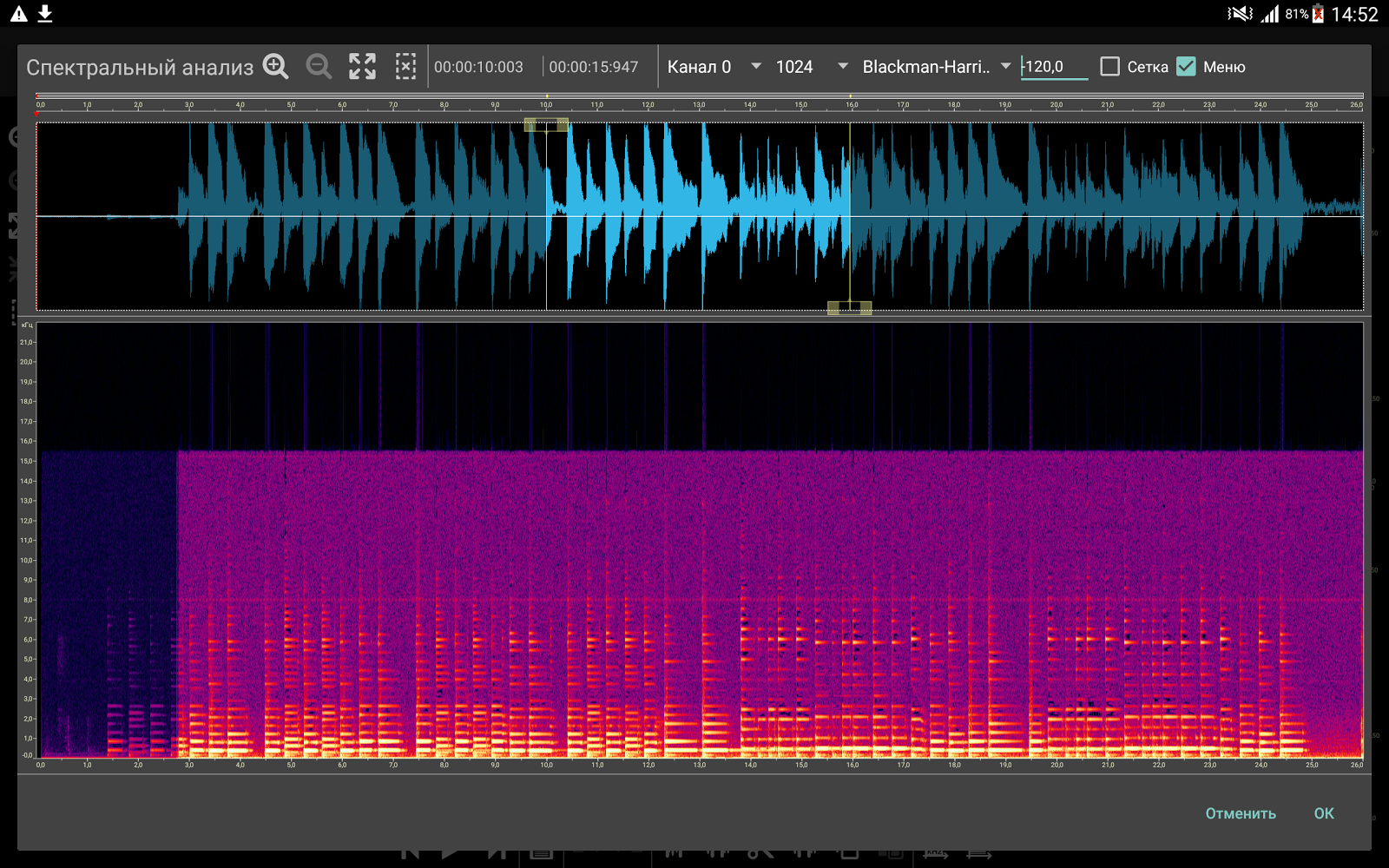
Task: Tap the download icon in status bar
Action: pyautogui.click(x=45, y=14)
